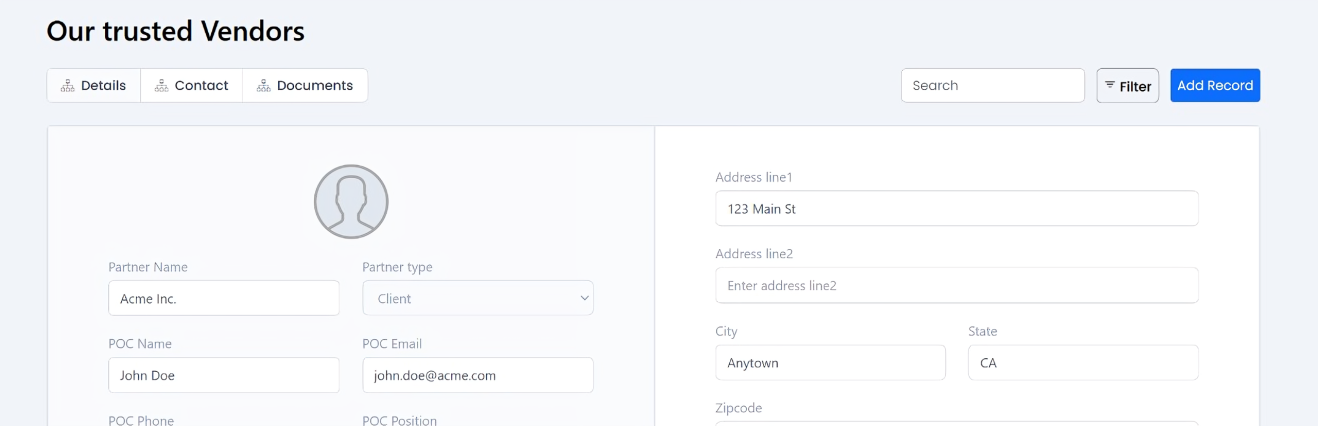Screen dimensions: 1318x426
Task: Edit the POC Email field
Action: (x=477, y=375)
